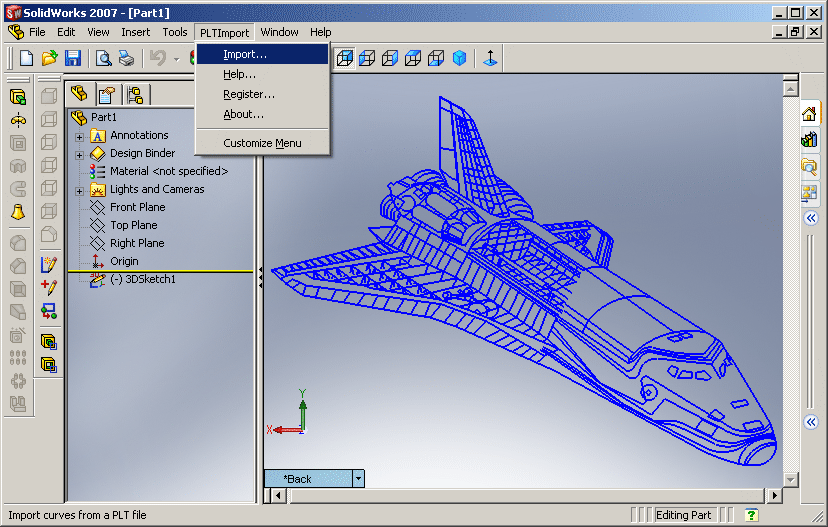
Task: Open the Insert menu
Action: click(x=136, y=32)
